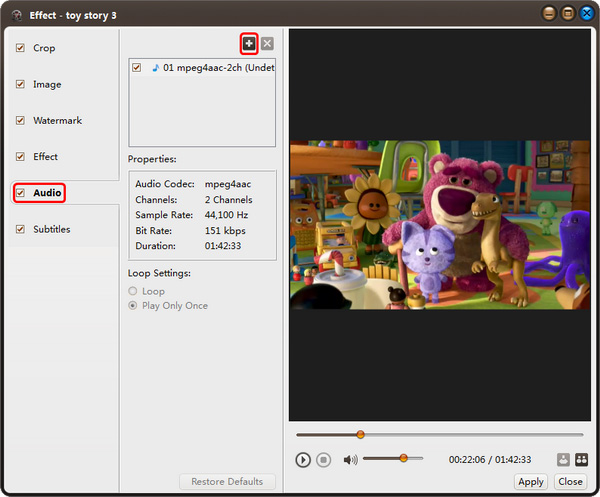The height and width of the screenshot is (497, 600).
Task: Click the Apply button
Action: pos(531,482)
